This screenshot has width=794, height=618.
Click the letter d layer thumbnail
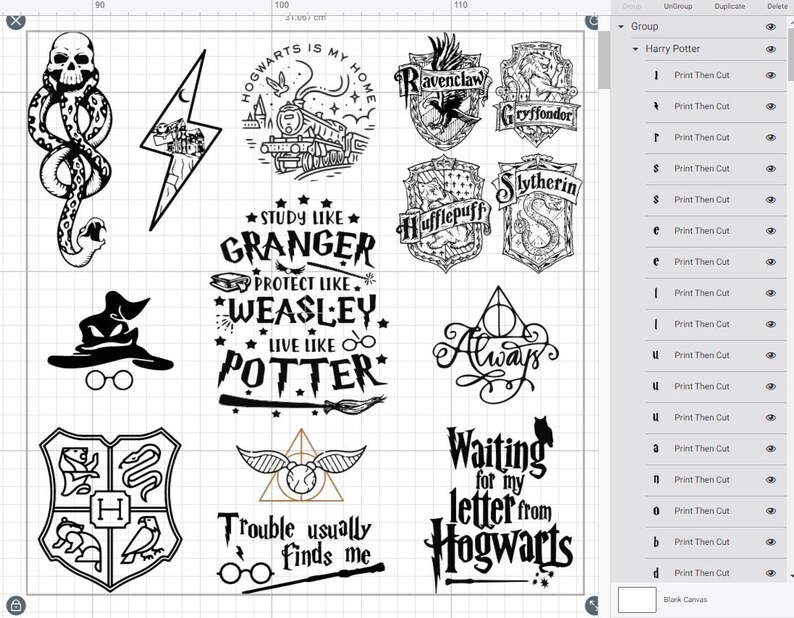click(656, 573)
